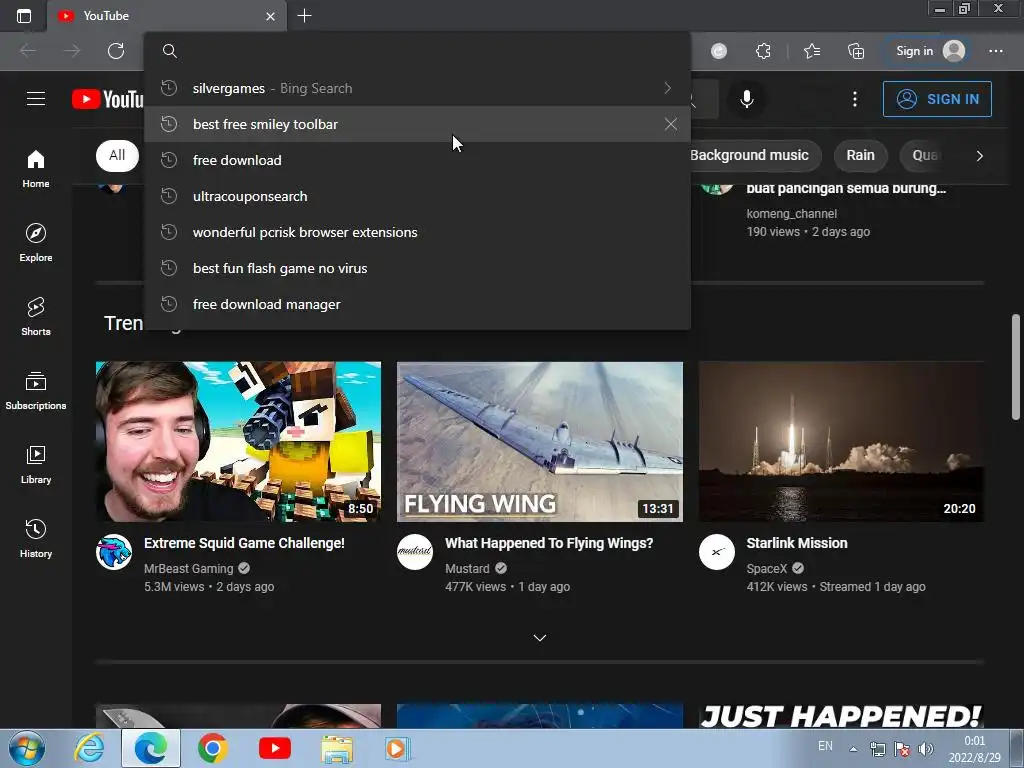Select the 'Rain' filter chip
Screen dimensions: 1024x768
click(x=860, y=155)
